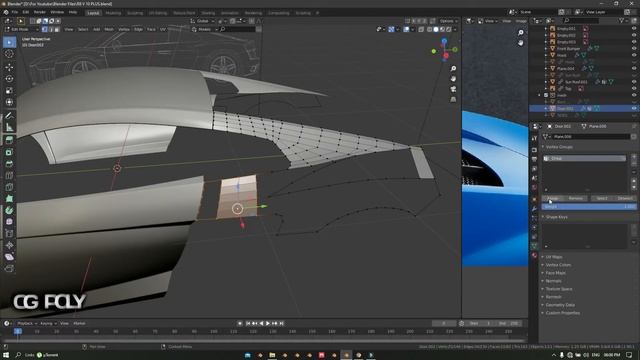
Task: Open the Material properties tab icon
Action: coord(534,255)
